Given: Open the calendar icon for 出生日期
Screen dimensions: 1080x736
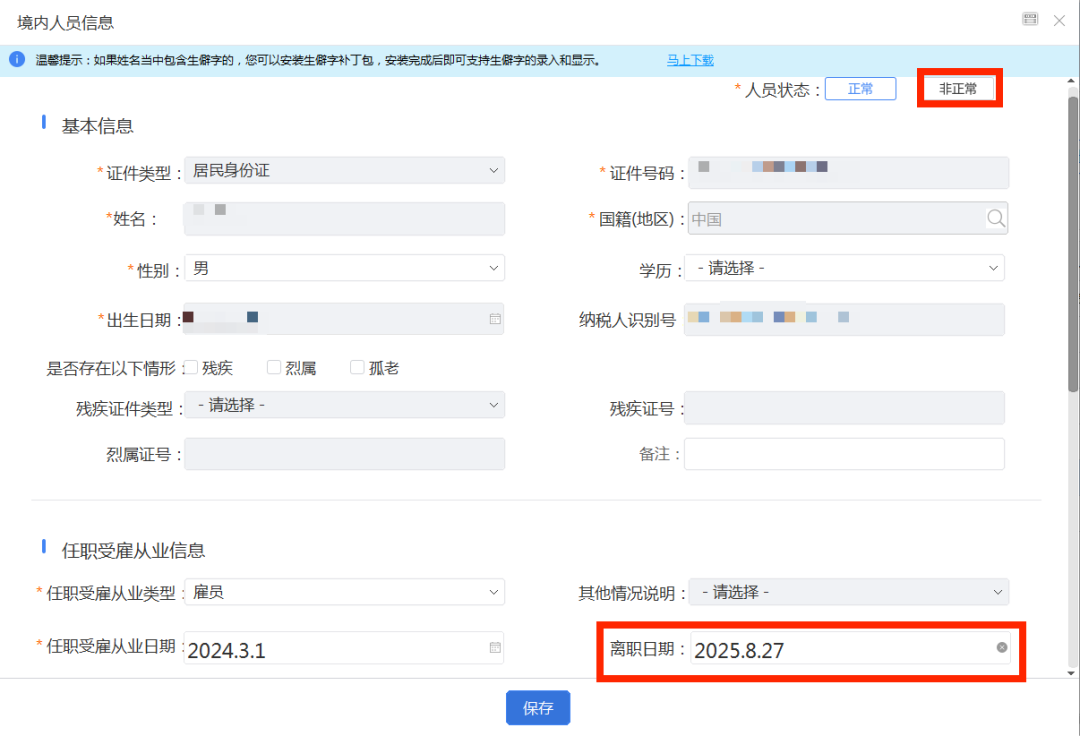Looking at the screenshot, I should pyautogui.click(x=494, y=319).
